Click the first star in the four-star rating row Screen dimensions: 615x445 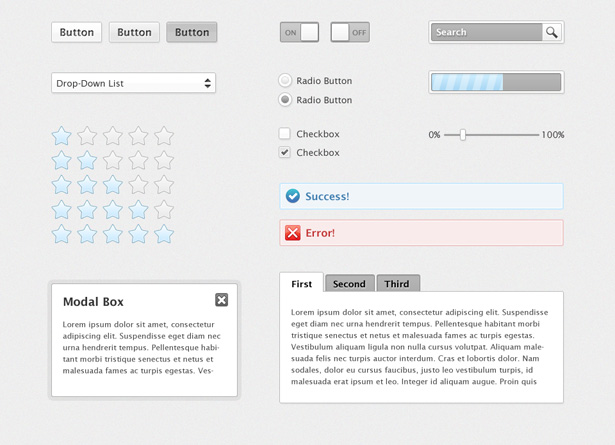(x=62, y=210)
